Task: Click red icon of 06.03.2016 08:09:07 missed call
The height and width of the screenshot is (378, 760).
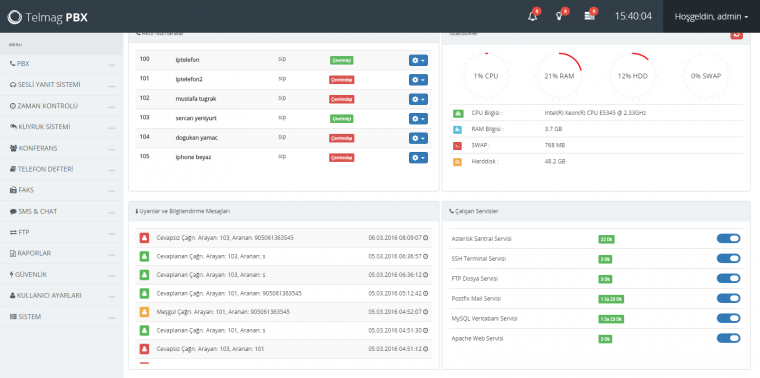Action: [x=144, y=238]
